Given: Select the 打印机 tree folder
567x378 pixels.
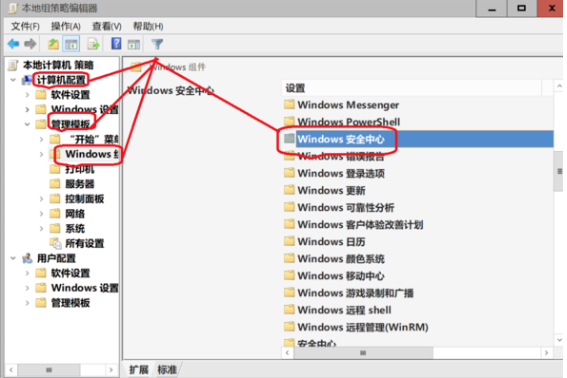Looking at the screenshot, I should click(x=80, y=169).
